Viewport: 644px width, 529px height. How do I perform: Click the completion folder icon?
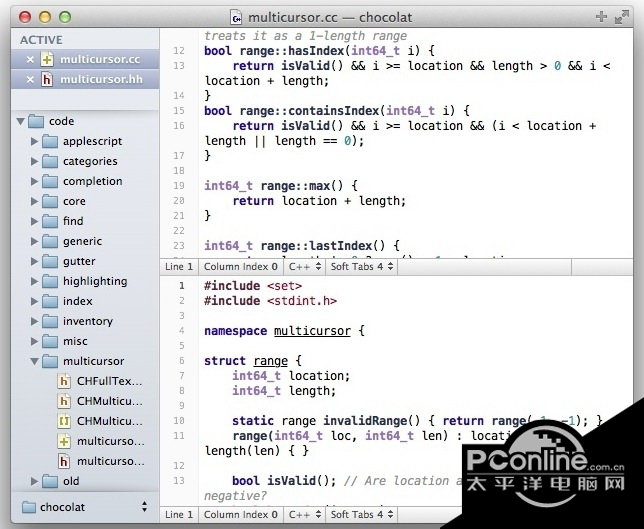click(50, 181)
